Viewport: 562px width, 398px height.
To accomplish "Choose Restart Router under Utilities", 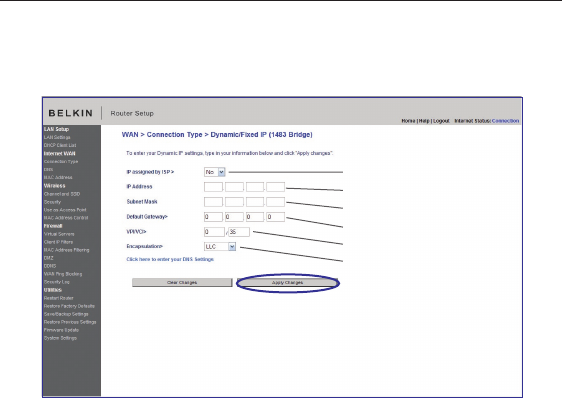I will click(x=58, y=298).
